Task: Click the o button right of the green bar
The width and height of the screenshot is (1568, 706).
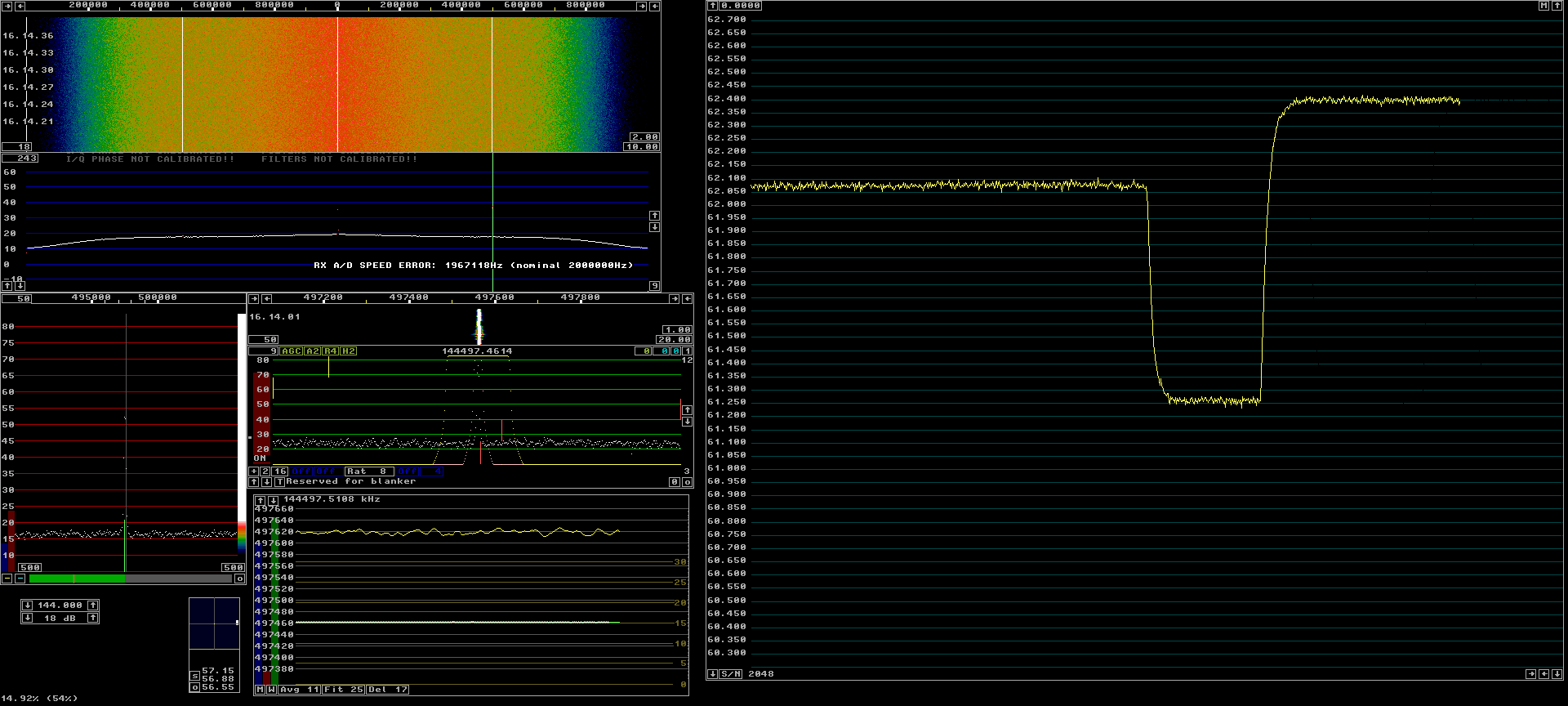Action: tap(240, 579)
